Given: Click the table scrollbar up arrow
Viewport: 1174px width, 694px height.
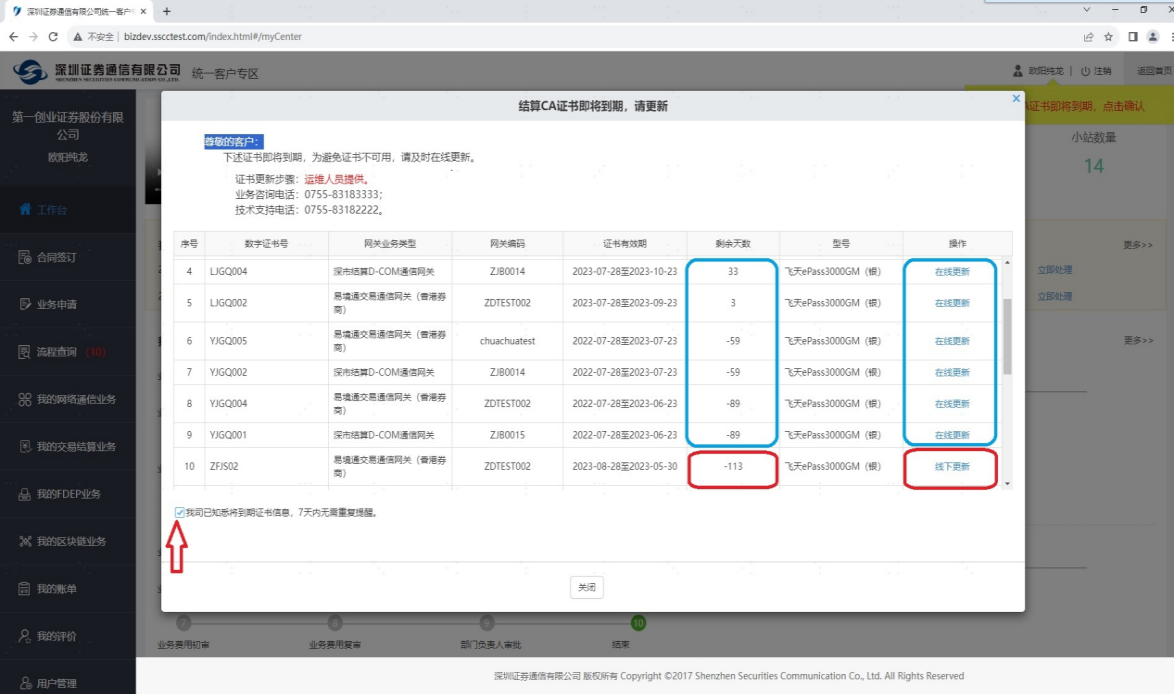Looking at the screenshot, I should point(1007,263).
